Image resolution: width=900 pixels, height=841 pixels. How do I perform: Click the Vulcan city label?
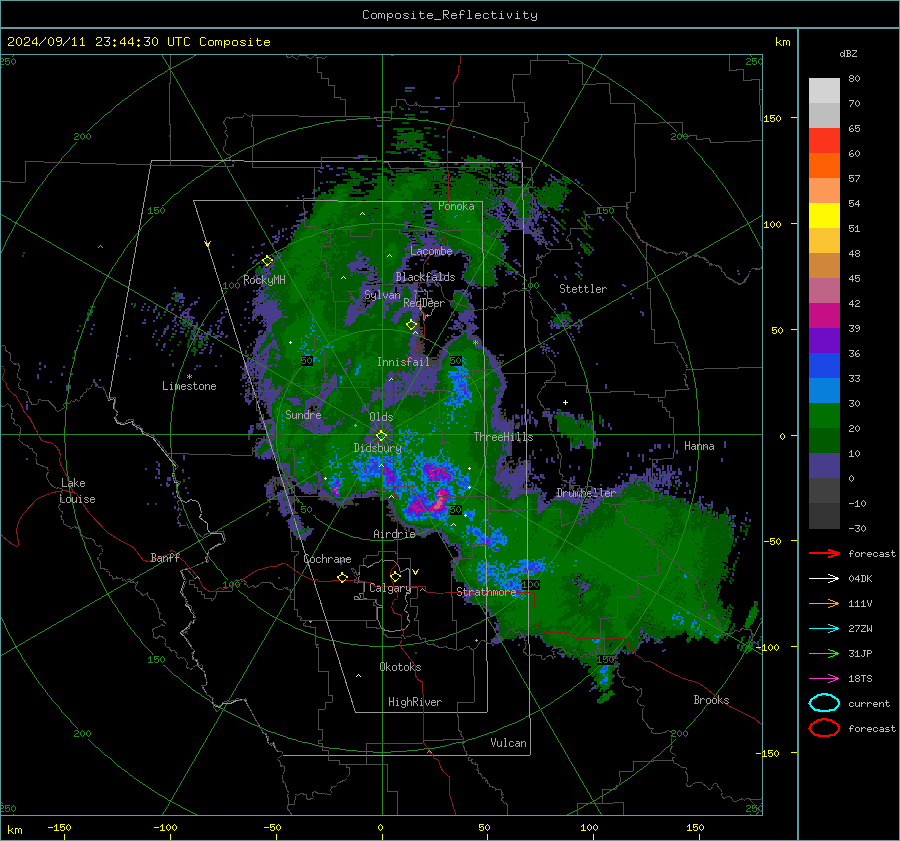508,743
